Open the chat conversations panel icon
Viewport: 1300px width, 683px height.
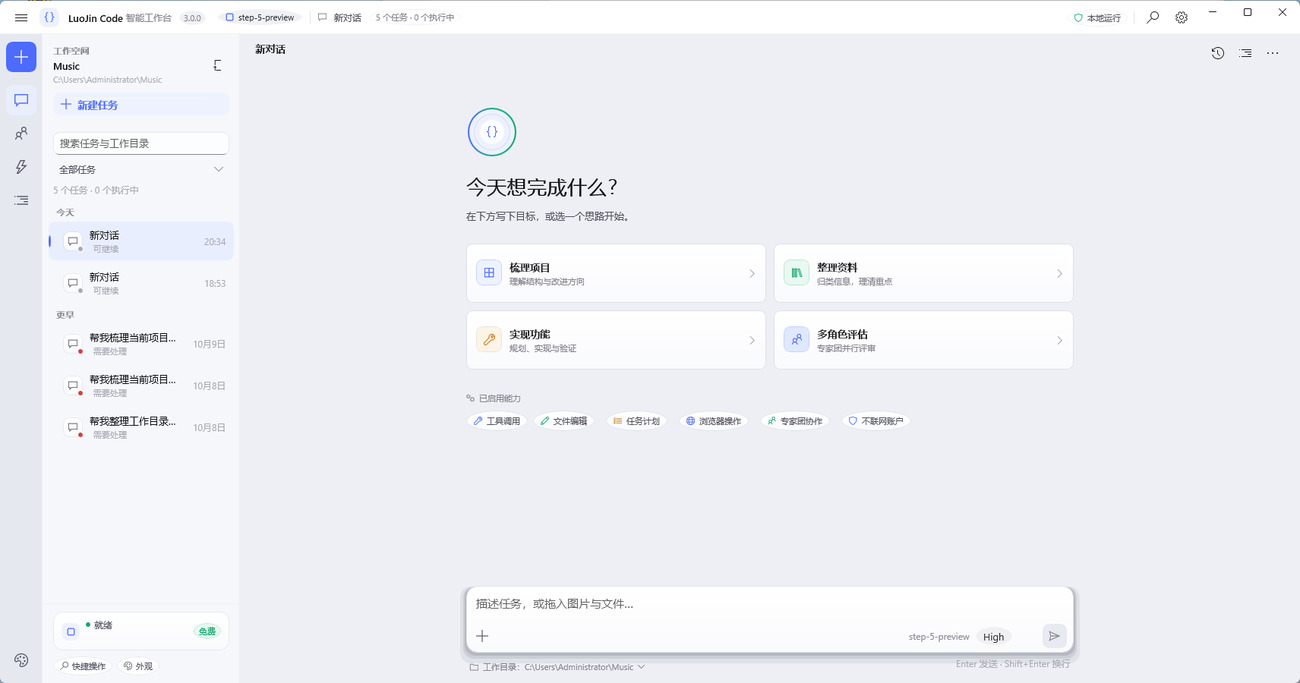(21, 100)
